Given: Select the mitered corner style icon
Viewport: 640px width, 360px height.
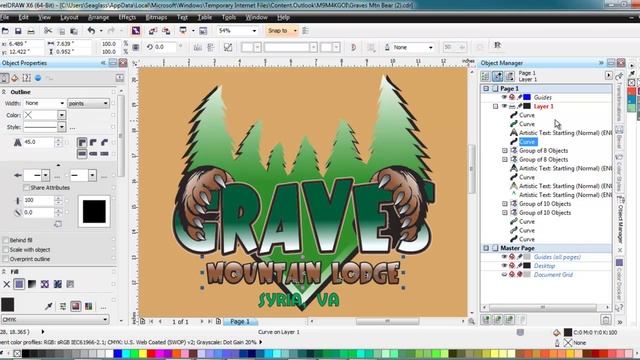Looking at the screenshot, I should pyautogui.click(x=82, y=142).
